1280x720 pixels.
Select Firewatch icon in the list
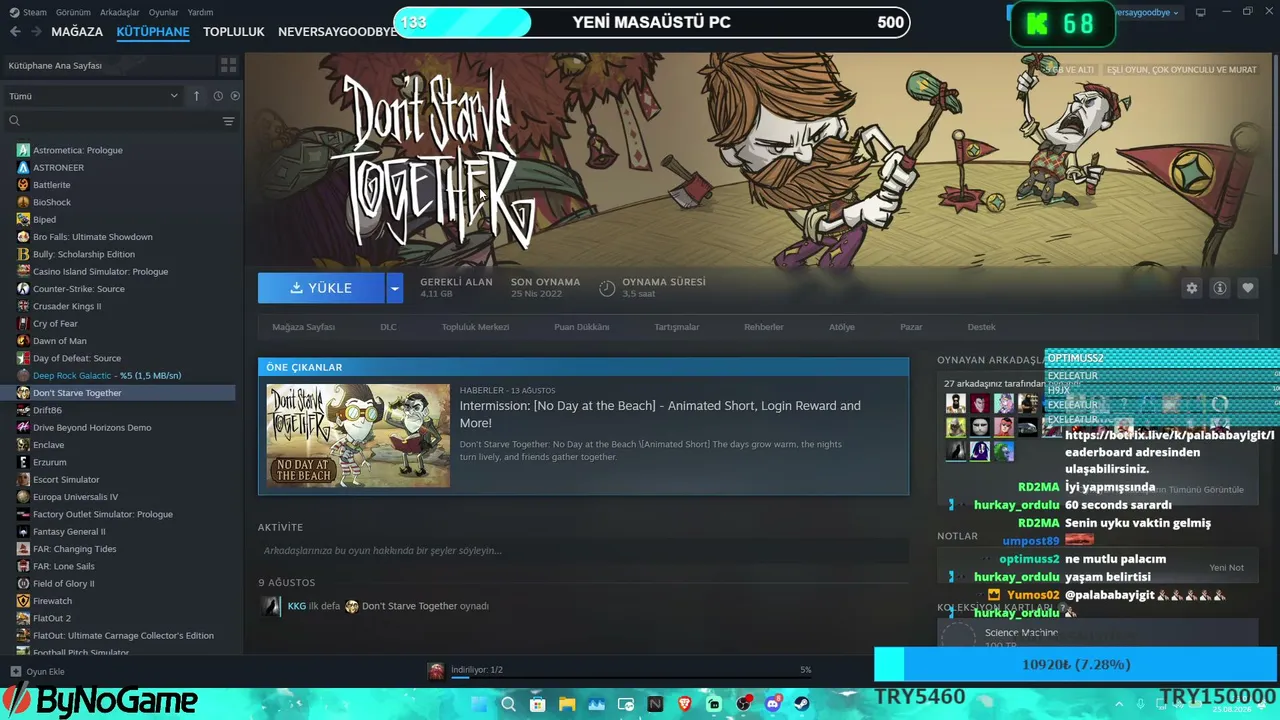pyautogui.click(x=23, y=601)
